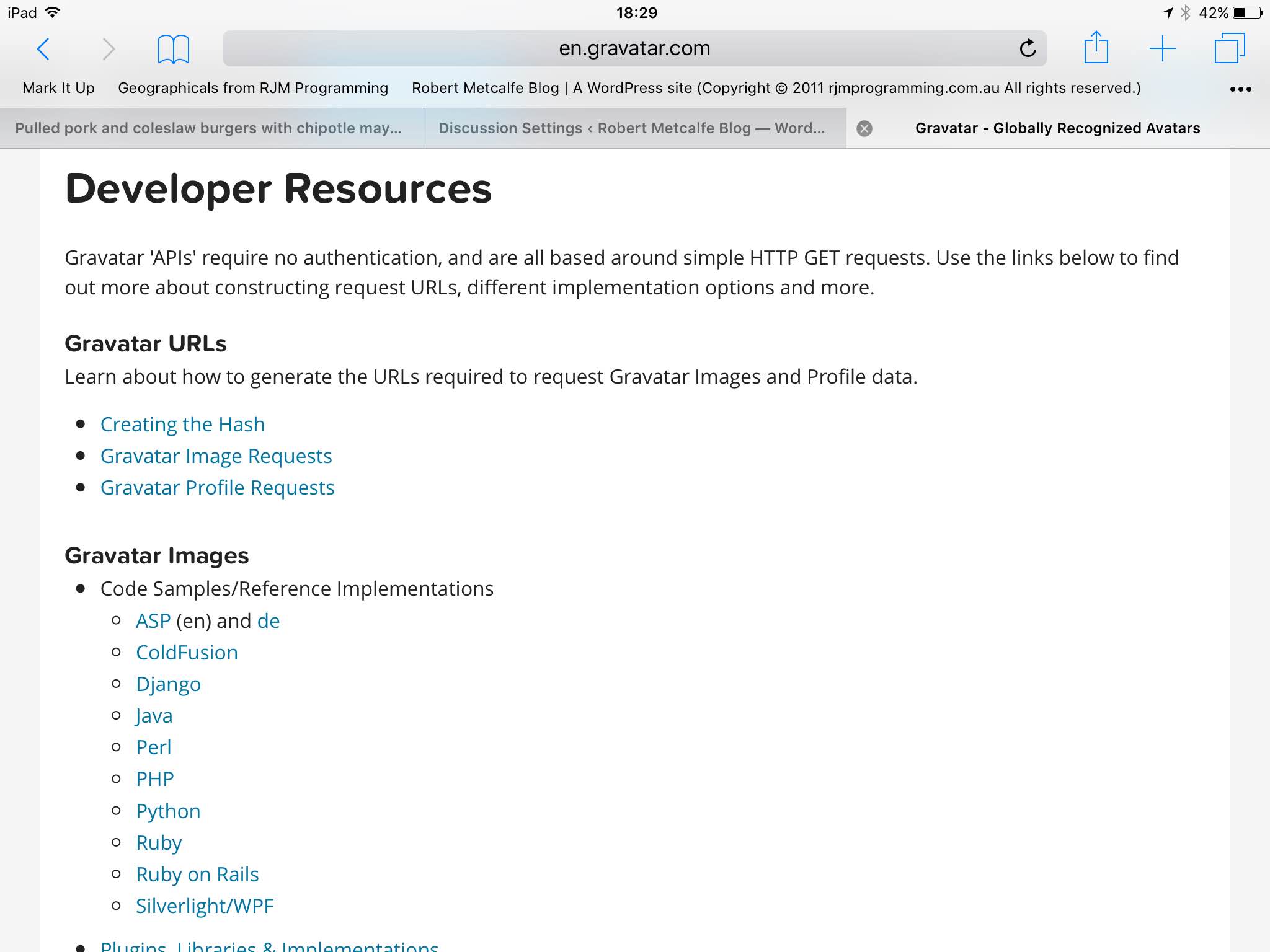Add a new tab with the plus icon
This screenshot has height=952, width=1270.
1163,48
